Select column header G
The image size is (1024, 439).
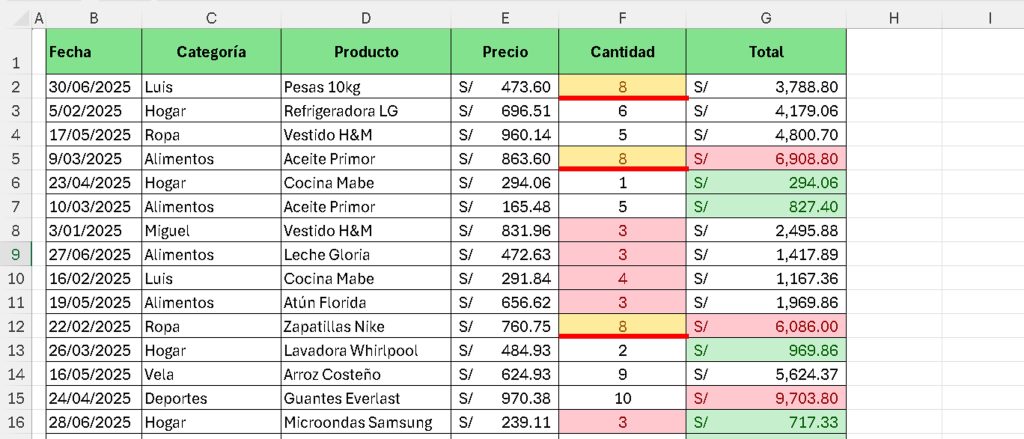766,19
